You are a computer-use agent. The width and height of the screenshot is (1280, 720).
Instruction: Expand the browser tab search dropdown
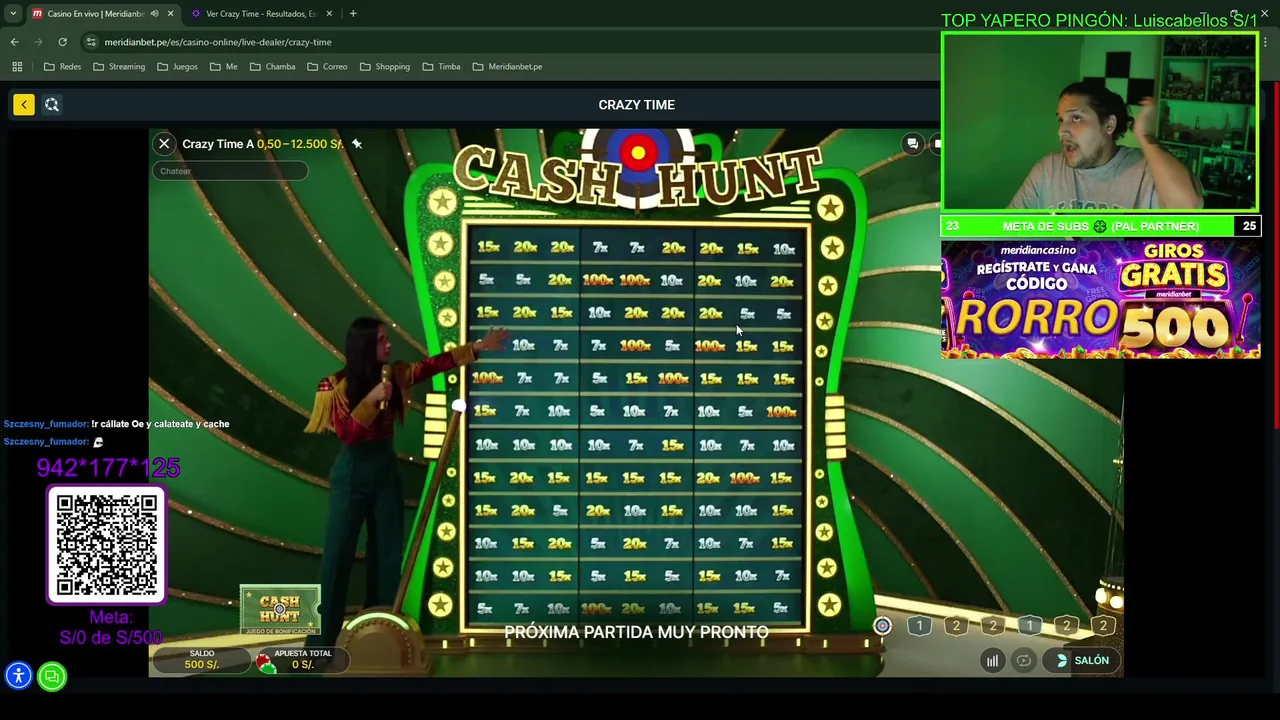tap(12, 14)
